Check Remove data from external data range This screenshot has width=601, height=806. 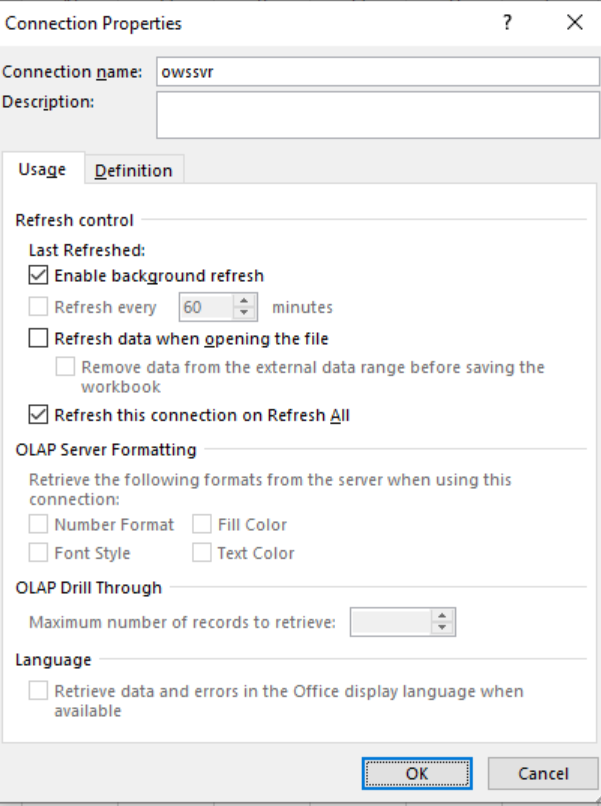tap(65, 367)
